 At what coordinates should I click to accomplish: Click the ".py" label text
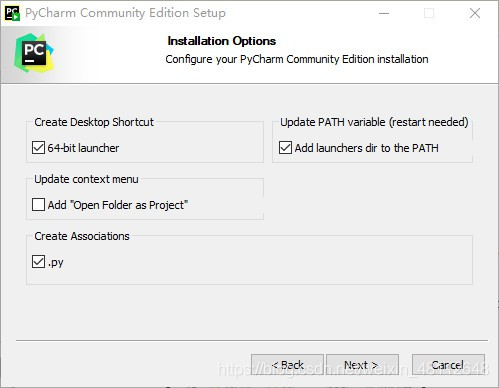(56, 263)
